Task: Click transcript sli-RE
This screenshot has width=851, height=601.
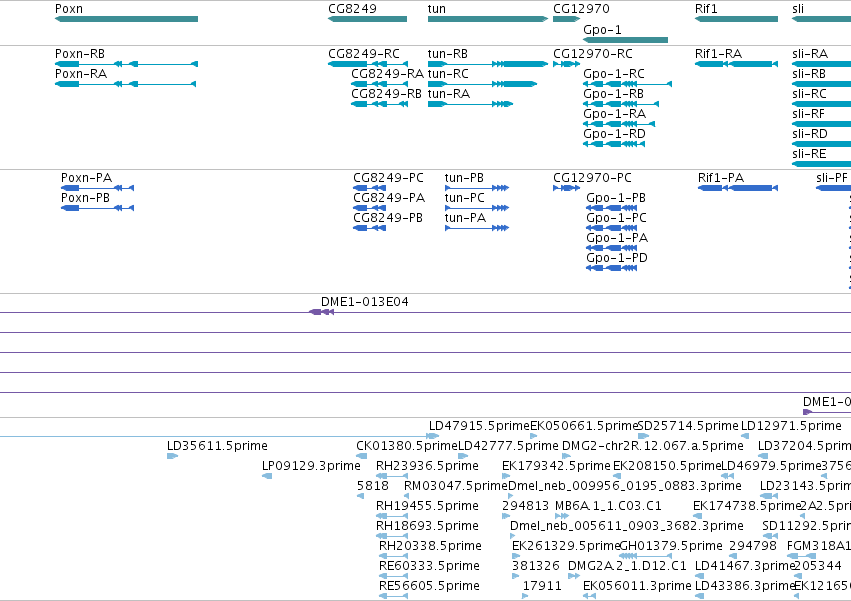Action: point(809,154)
